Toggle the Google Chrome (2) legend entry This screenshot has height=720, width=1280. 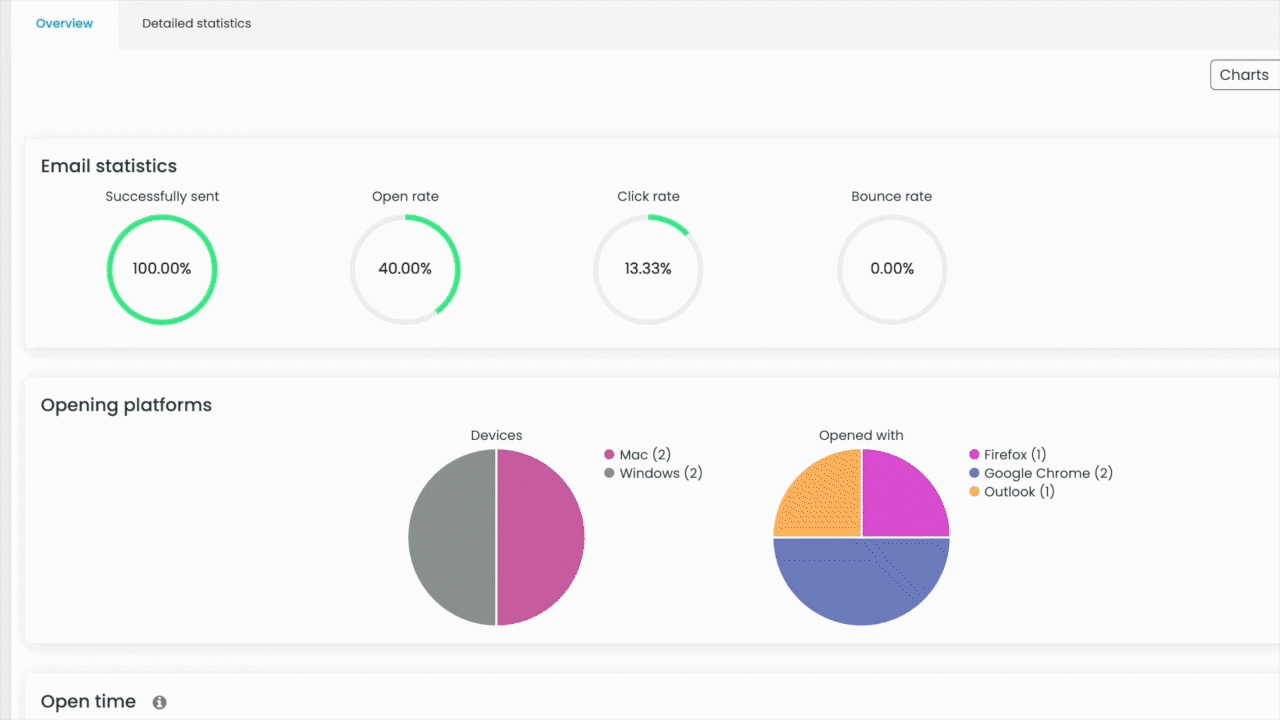pos(1041,473)
